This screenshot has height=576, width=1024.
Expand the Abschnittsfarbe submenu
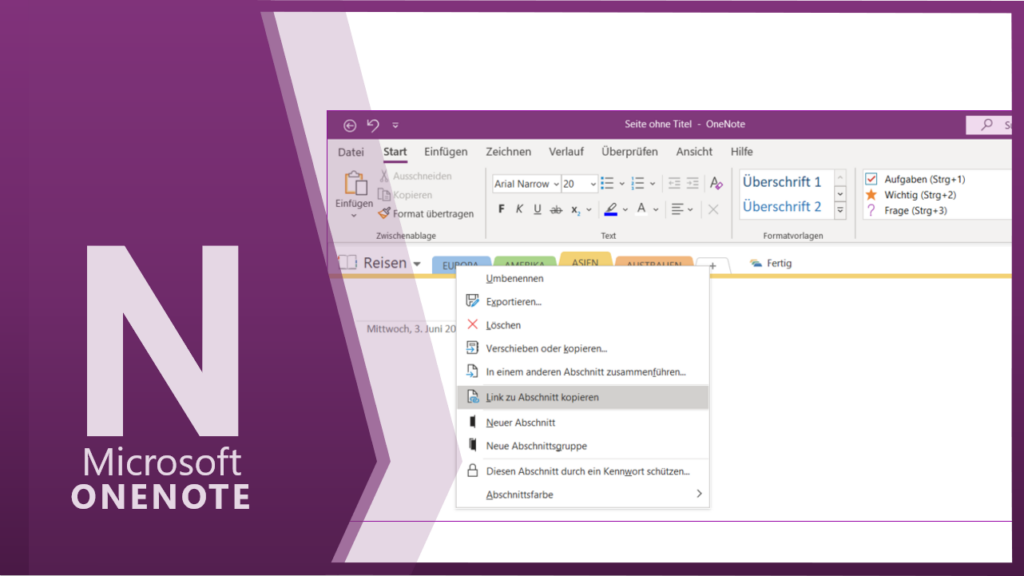[x=583, y=494]
